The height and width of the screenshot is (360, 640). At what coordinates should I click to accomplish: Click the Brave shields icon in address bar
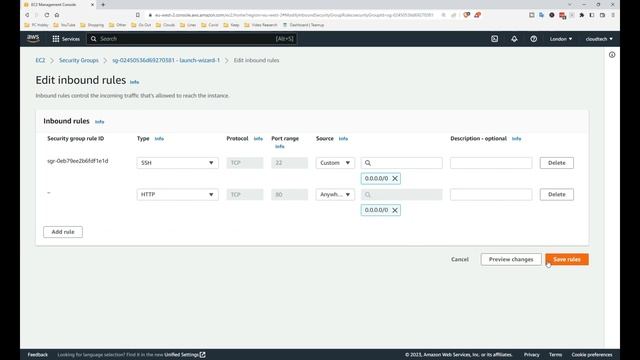point(467,15)
